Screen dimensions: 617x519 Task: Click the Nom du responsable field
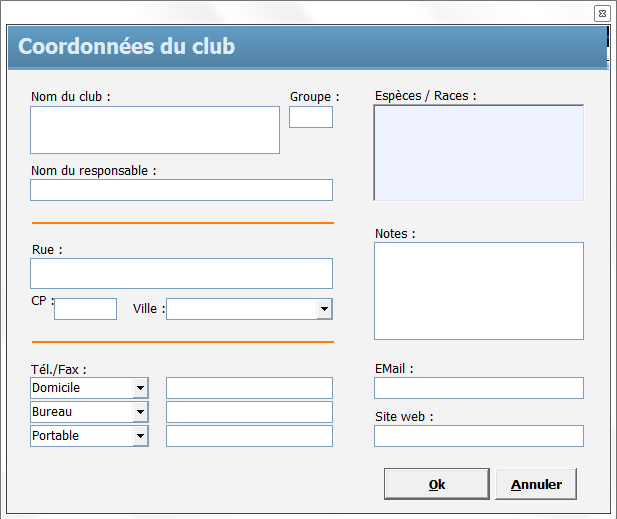(181, 190)
